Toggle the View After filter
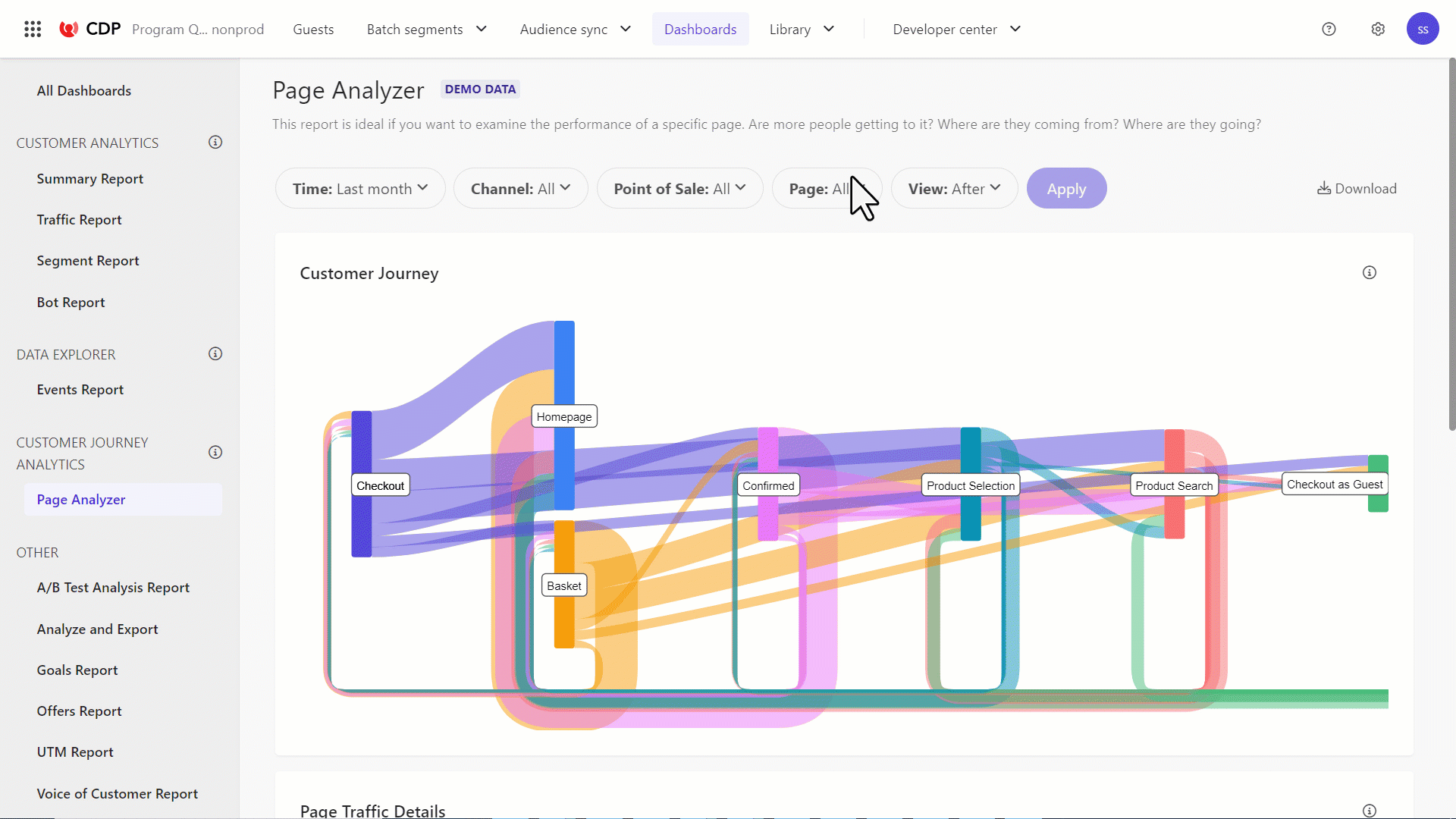 (953, 188)
